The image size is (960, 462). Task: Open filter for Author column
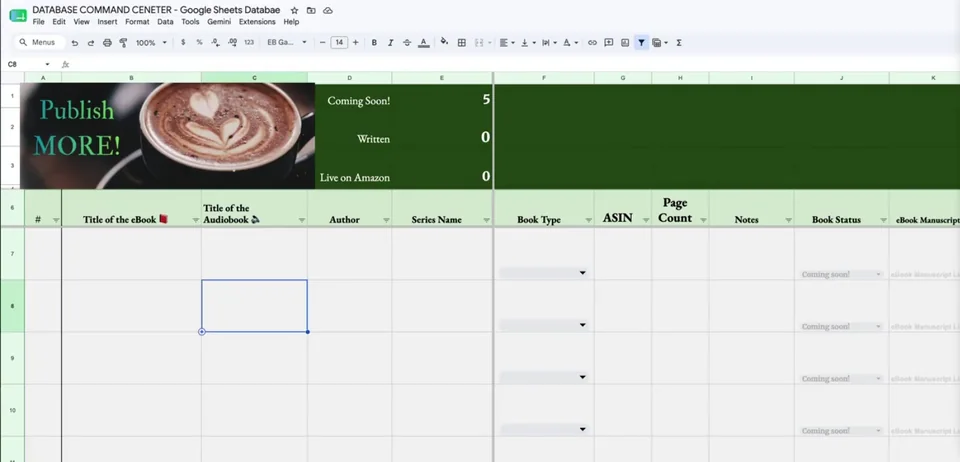click(386, 220)
